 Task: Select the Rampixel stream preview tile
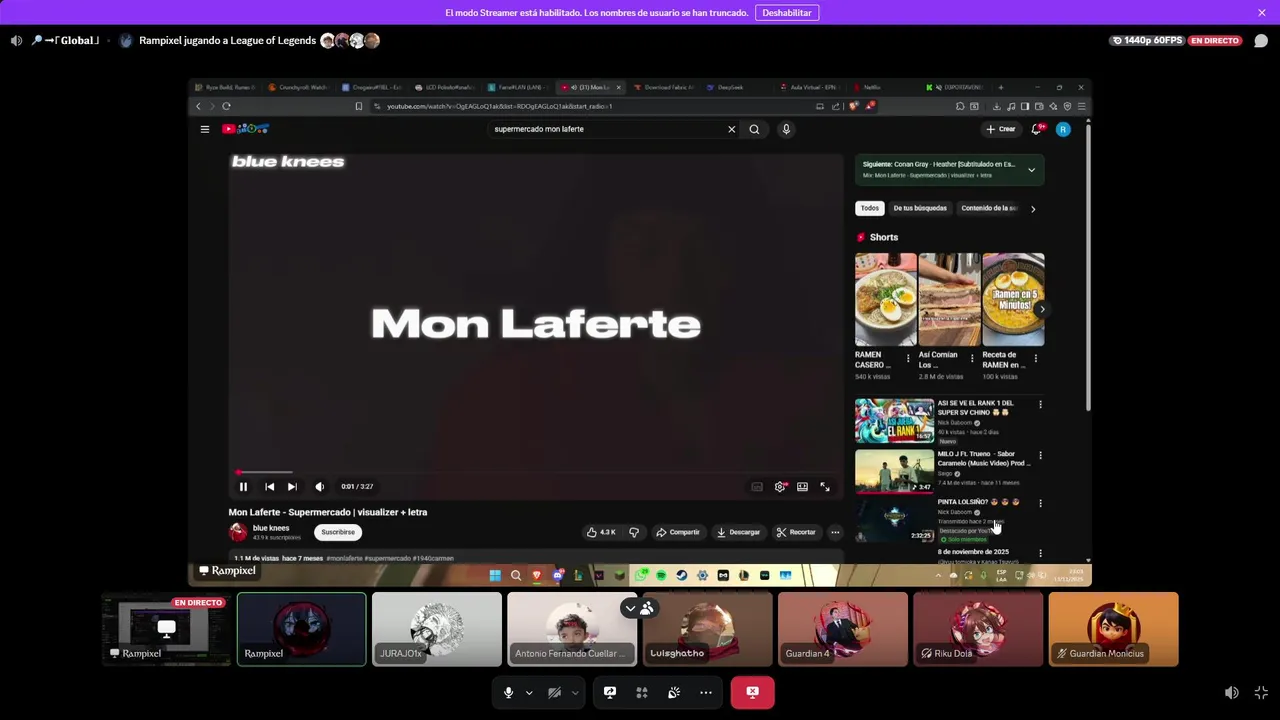(167, 629)
